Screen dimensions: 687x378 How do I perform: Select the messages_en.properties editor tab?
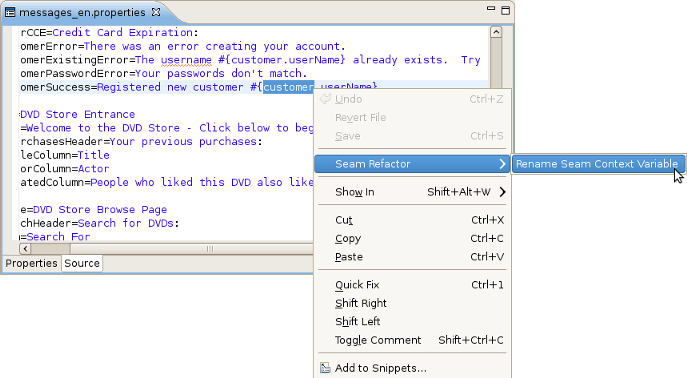tap(82, 12)
